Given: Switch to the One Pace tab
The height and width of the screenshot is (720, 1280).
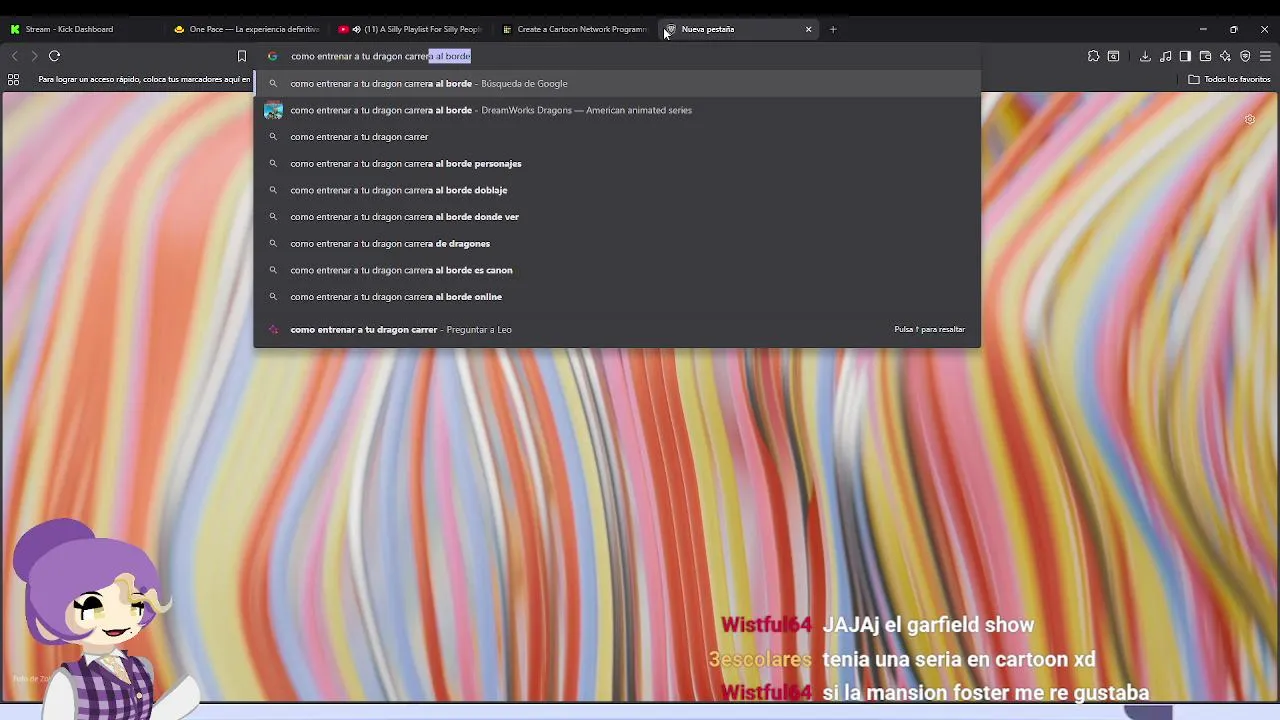Looking at the screenshot, I should point(246,29).
